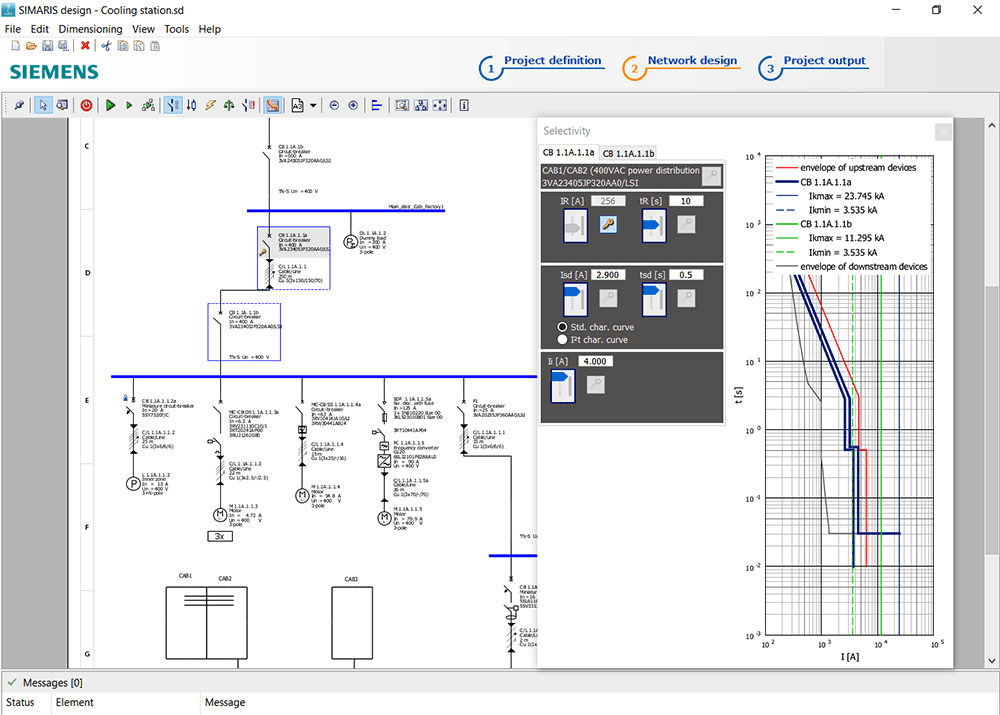Click the red X delete icon
This screenshot has height=715, width=1000.
pyautogui.click(x=85, y=45)
